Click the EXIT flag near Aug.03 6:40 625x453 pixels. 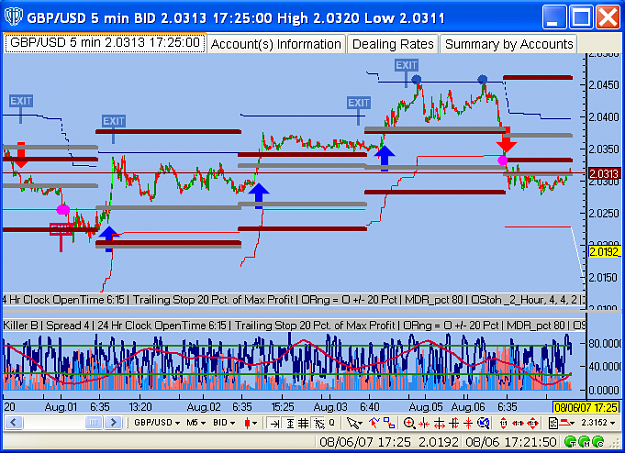[x=359, y=103]
